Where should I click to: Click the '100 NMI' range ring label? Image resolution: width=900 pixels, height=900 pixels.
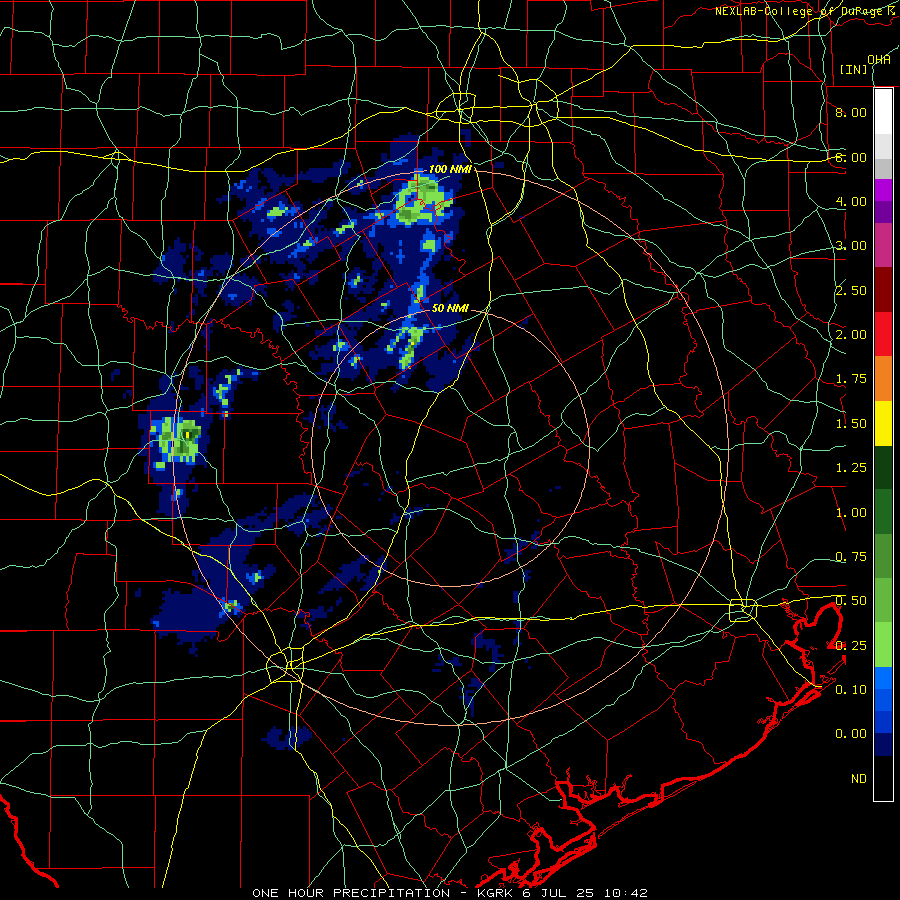pos(451,169)
